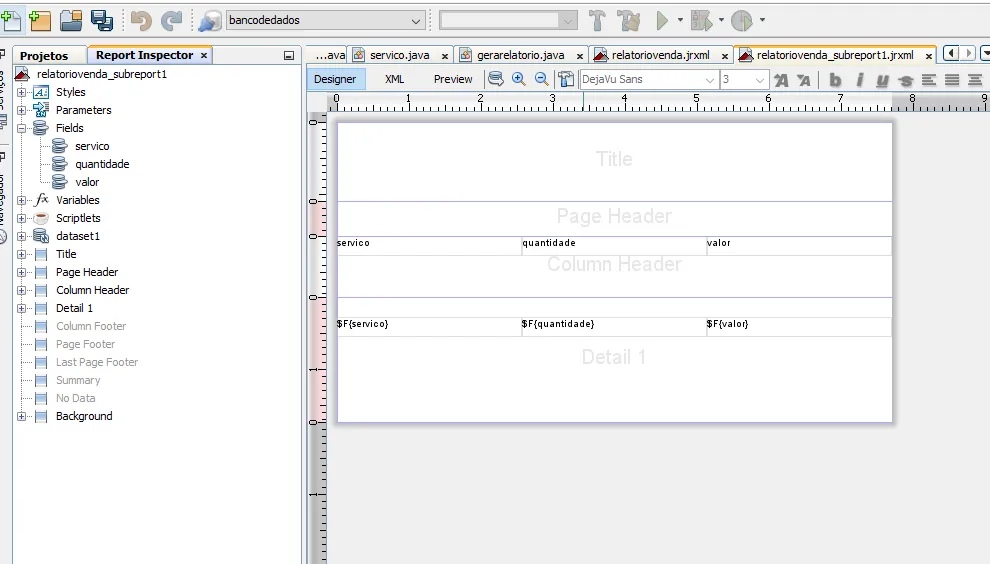Select the relatoriovenda_subreport1.jrxml tab
Viewport: 990px width, 564px height.
click(x=835, y=55)
